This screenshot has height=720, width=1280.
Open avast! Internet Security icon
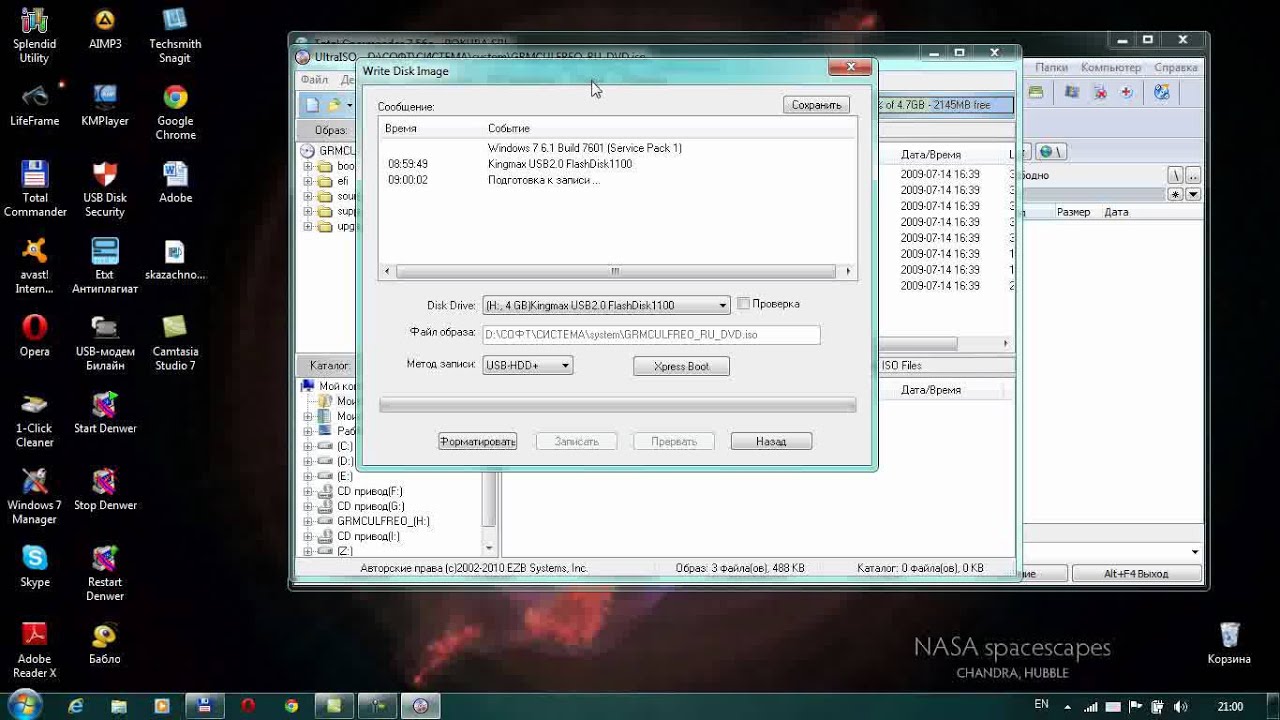tap(34, 266)
